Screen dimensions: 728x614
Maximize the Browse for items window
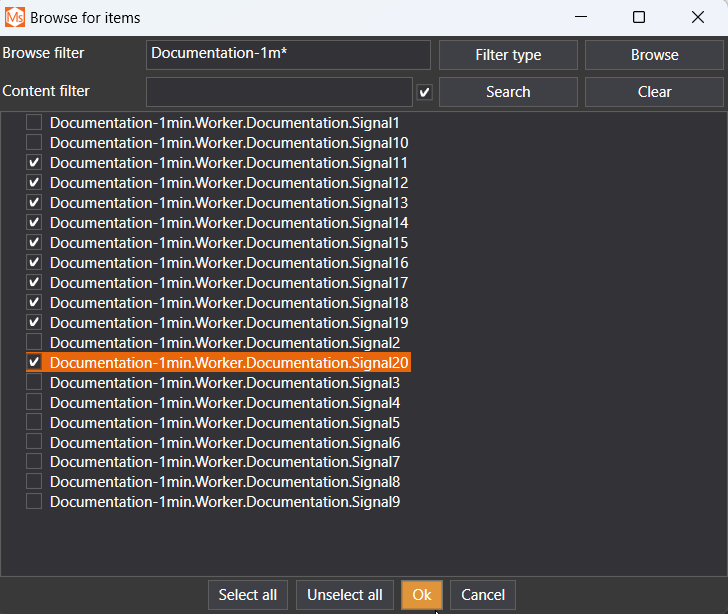pyautogui.click(x=639, y=17)
